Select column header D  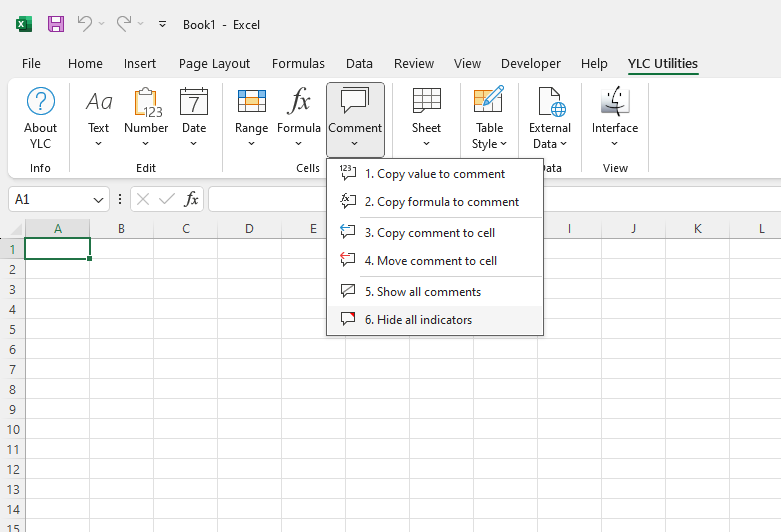(249, 229)
